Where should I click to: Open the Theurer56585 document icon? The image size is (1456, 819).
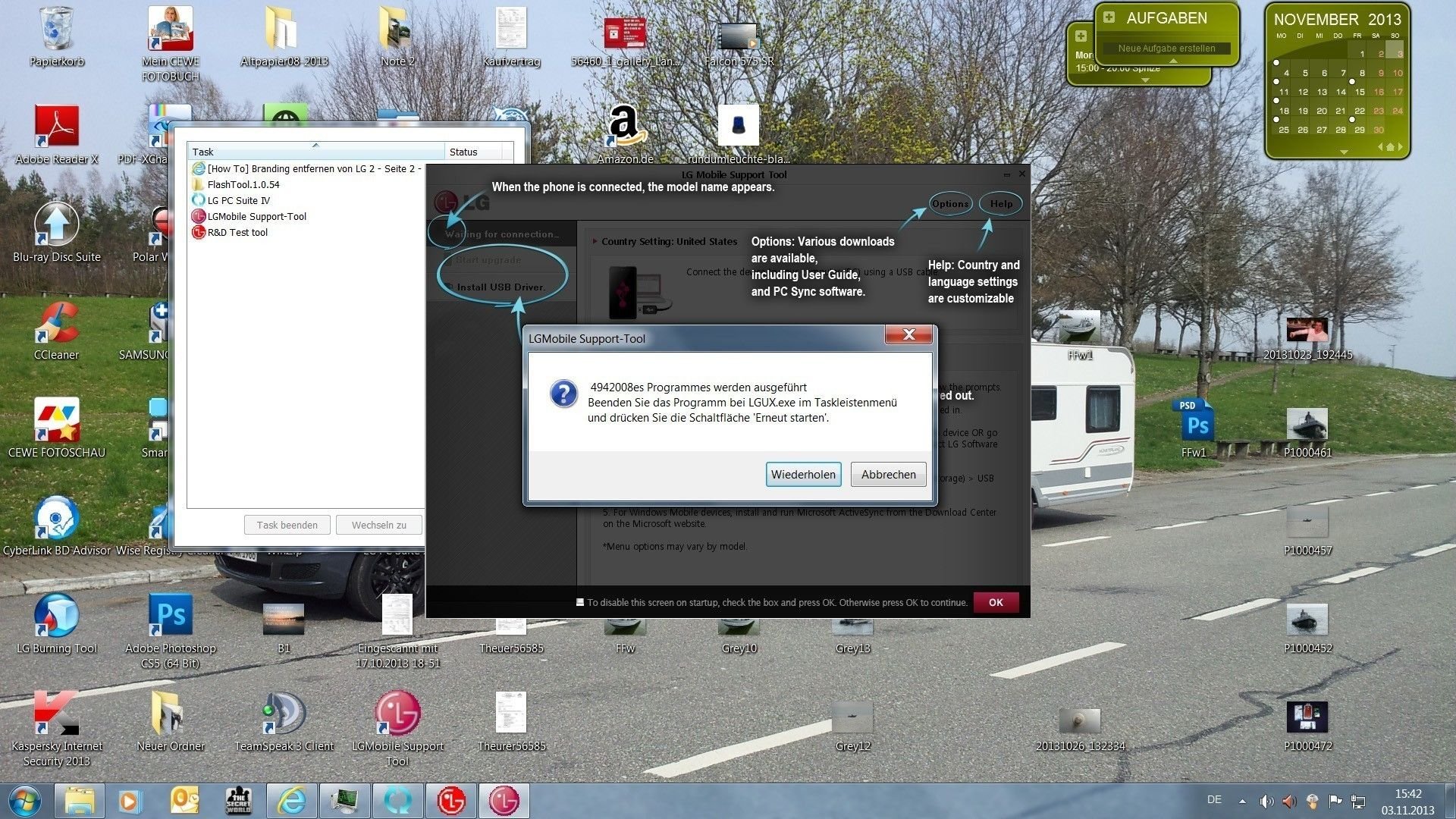[x=511, y=721]
